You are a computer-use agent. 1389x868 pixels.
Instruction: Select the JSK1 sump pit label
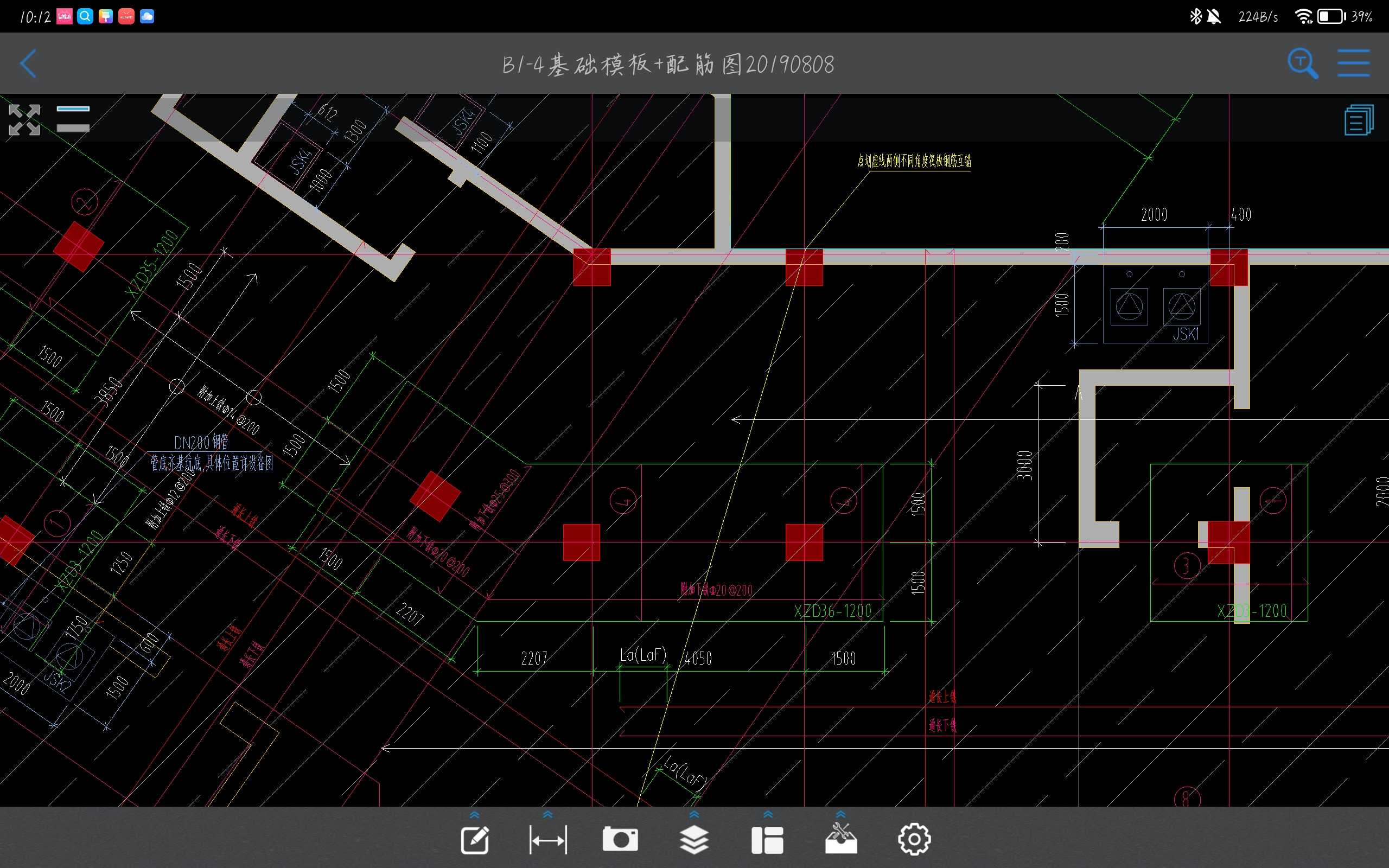pyautogui.click(x=1186, y=334)
